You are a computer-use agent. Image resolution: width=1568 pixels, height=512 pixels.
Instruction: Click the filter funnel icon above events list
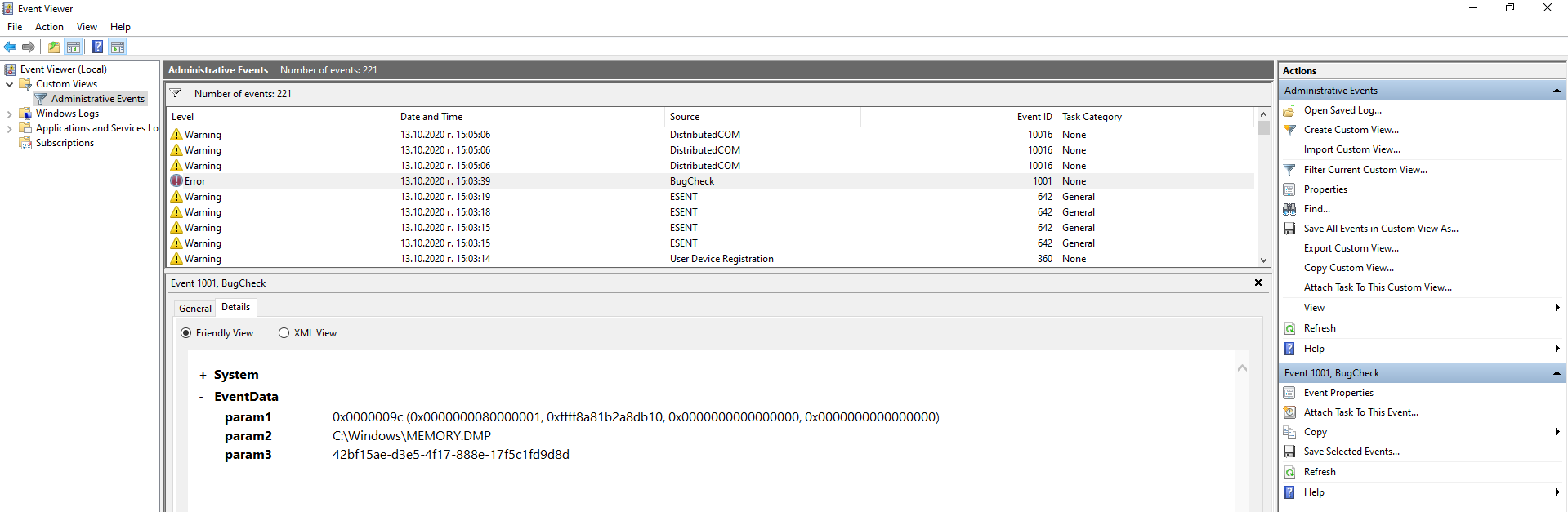point(176,93)
